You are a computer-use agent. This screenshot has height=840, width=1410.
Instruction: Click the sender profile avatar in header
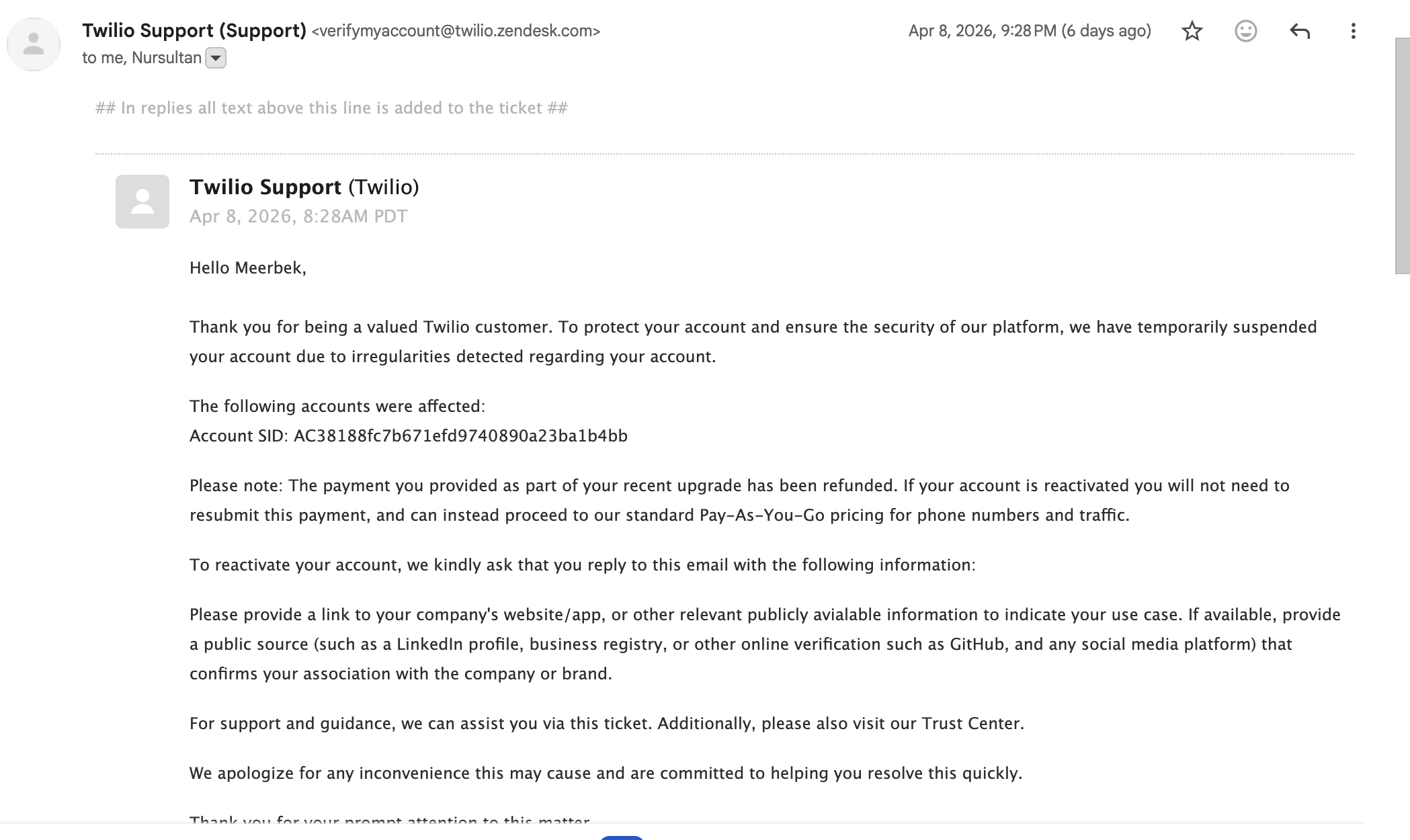tap(34, 44)
